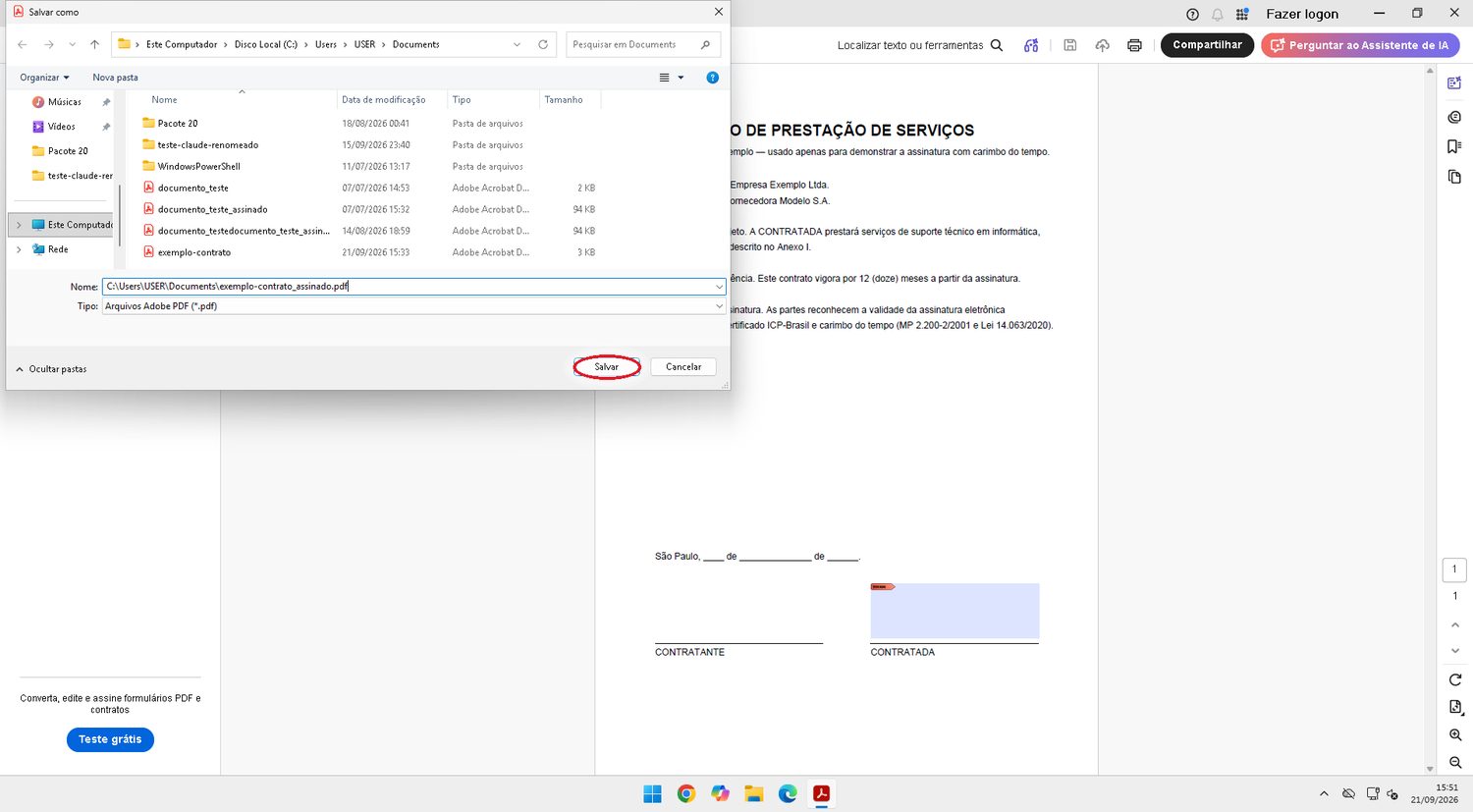Click the print icon in Acrobat toolbar
This screenshot has height=812, width=1473.
(x=1134, y=45)
